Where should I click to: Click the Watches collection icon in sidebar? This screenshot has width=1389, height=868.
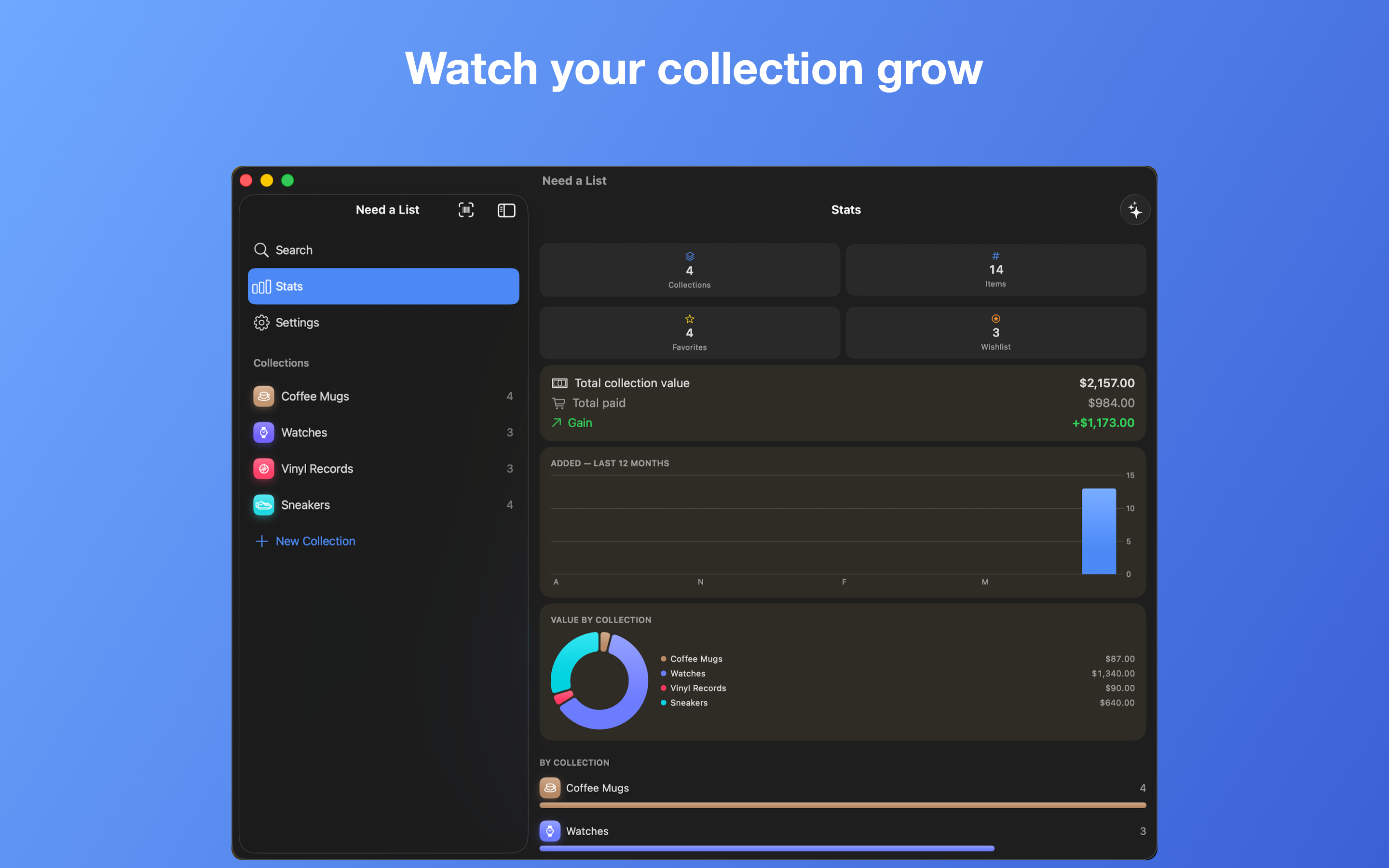tap(264, 432)
